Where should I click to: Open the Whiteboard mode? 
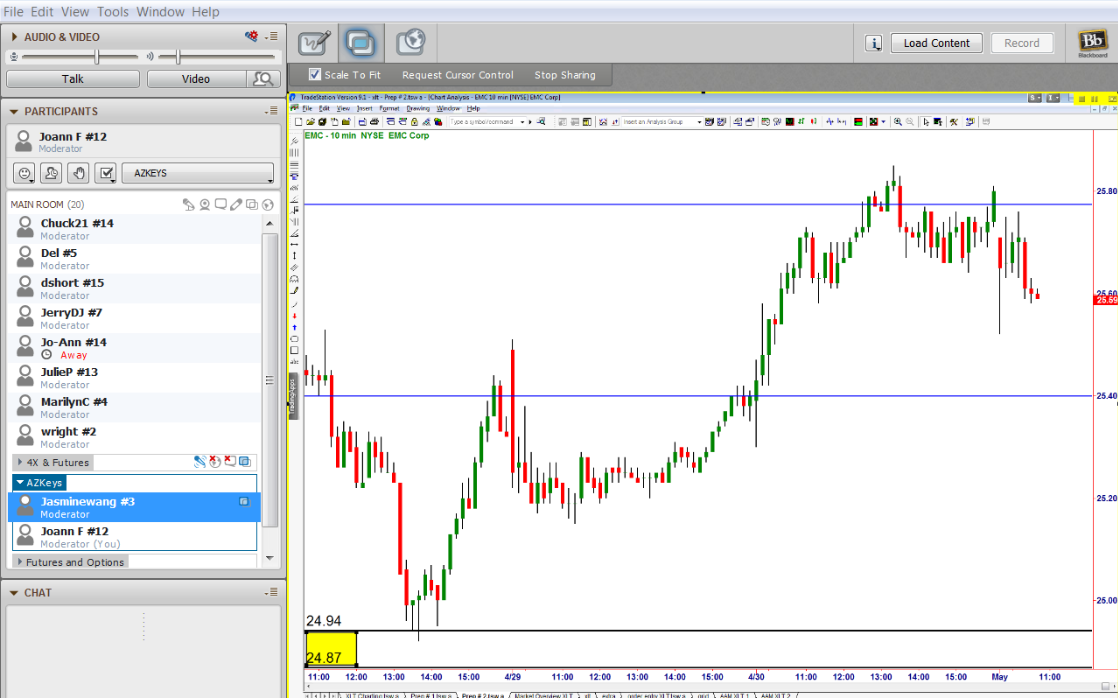315,43
